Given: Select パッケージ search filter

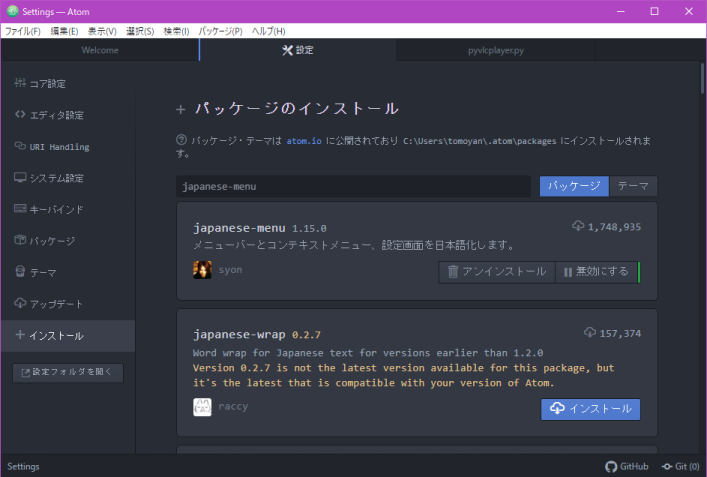Looking at the screenshot, I should [x=574, y=186].
